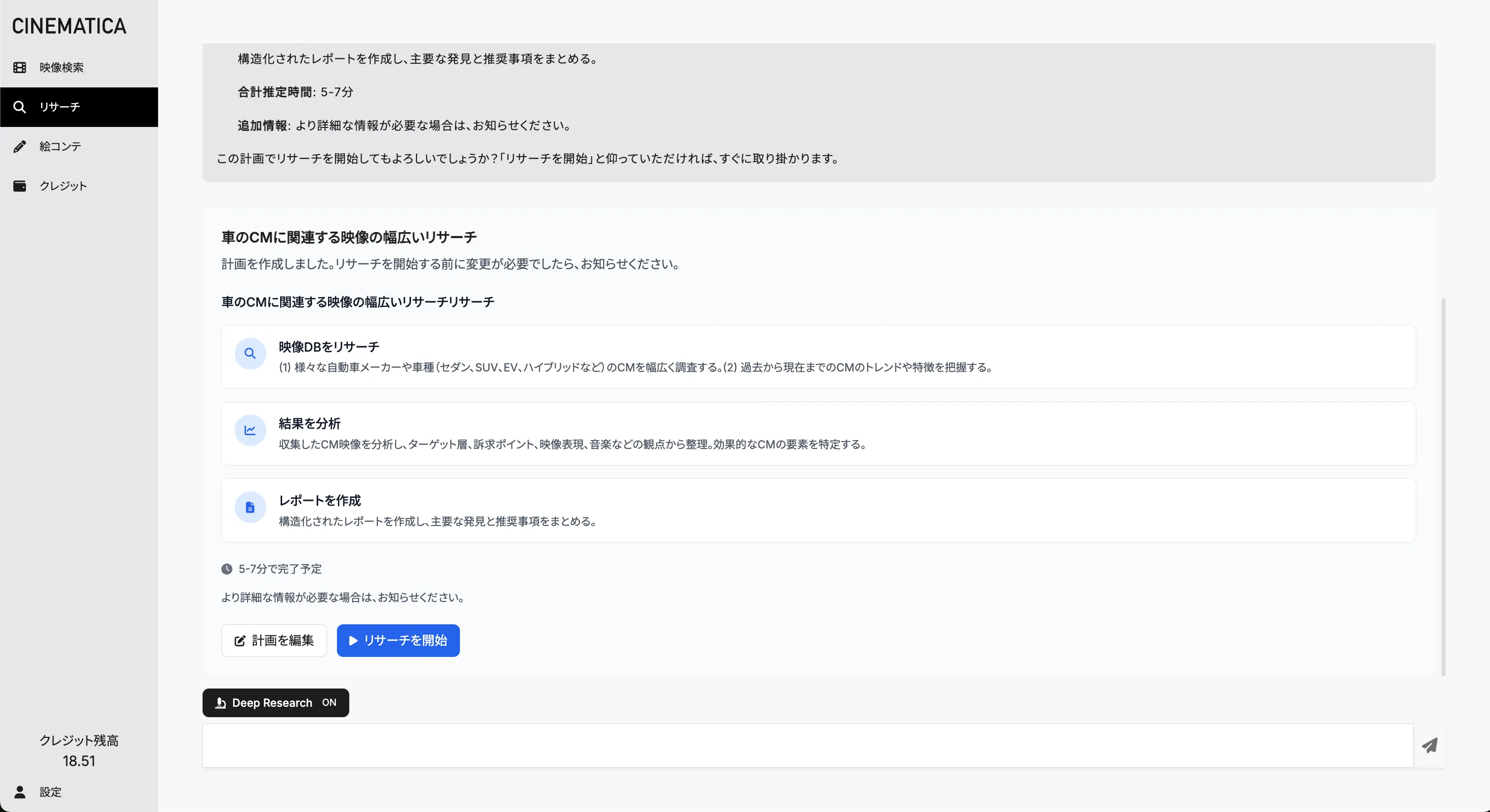
Task: Click the chat message input field
Action: click(807, 745)
